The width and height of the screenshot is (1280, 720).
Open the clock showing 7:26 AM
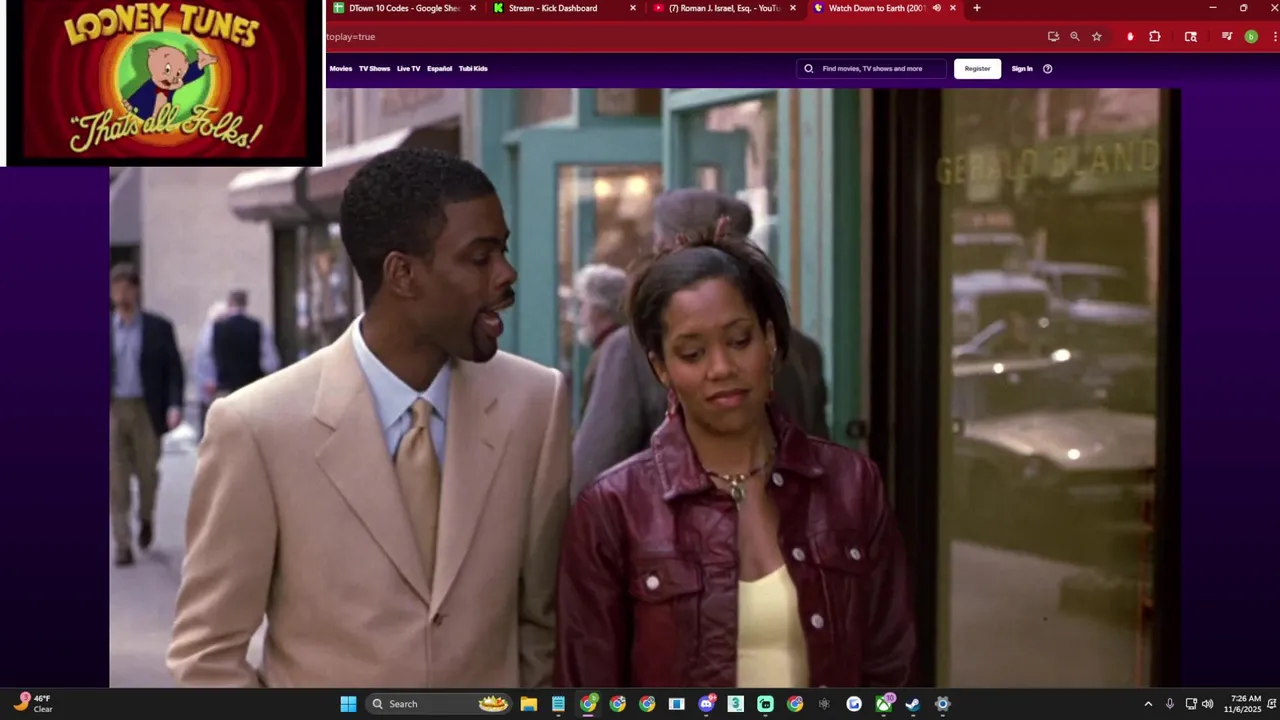pos(1244,704)
